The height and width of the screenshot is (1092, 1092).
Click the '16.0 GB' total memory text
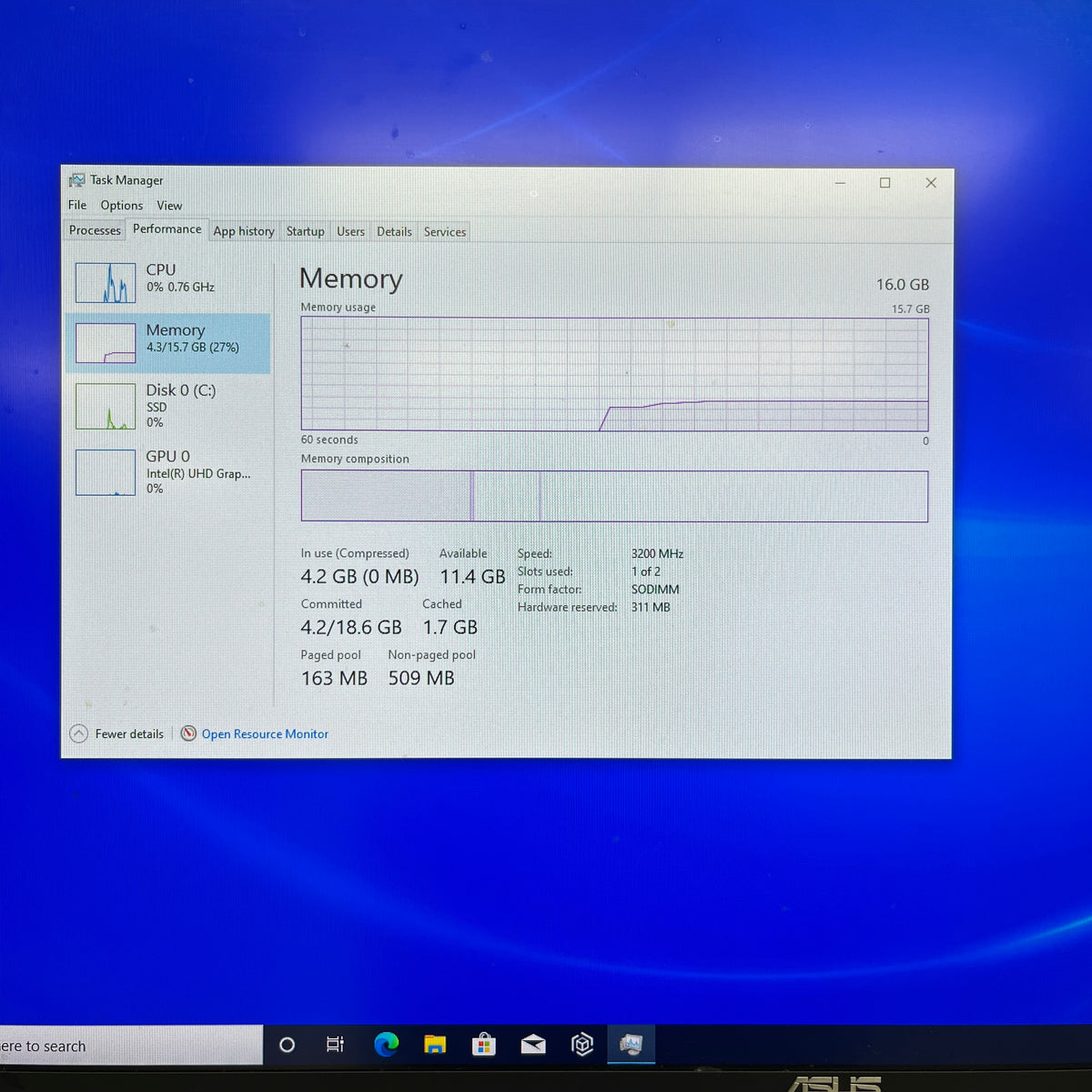pyautogui.click(x=903, y=285)
